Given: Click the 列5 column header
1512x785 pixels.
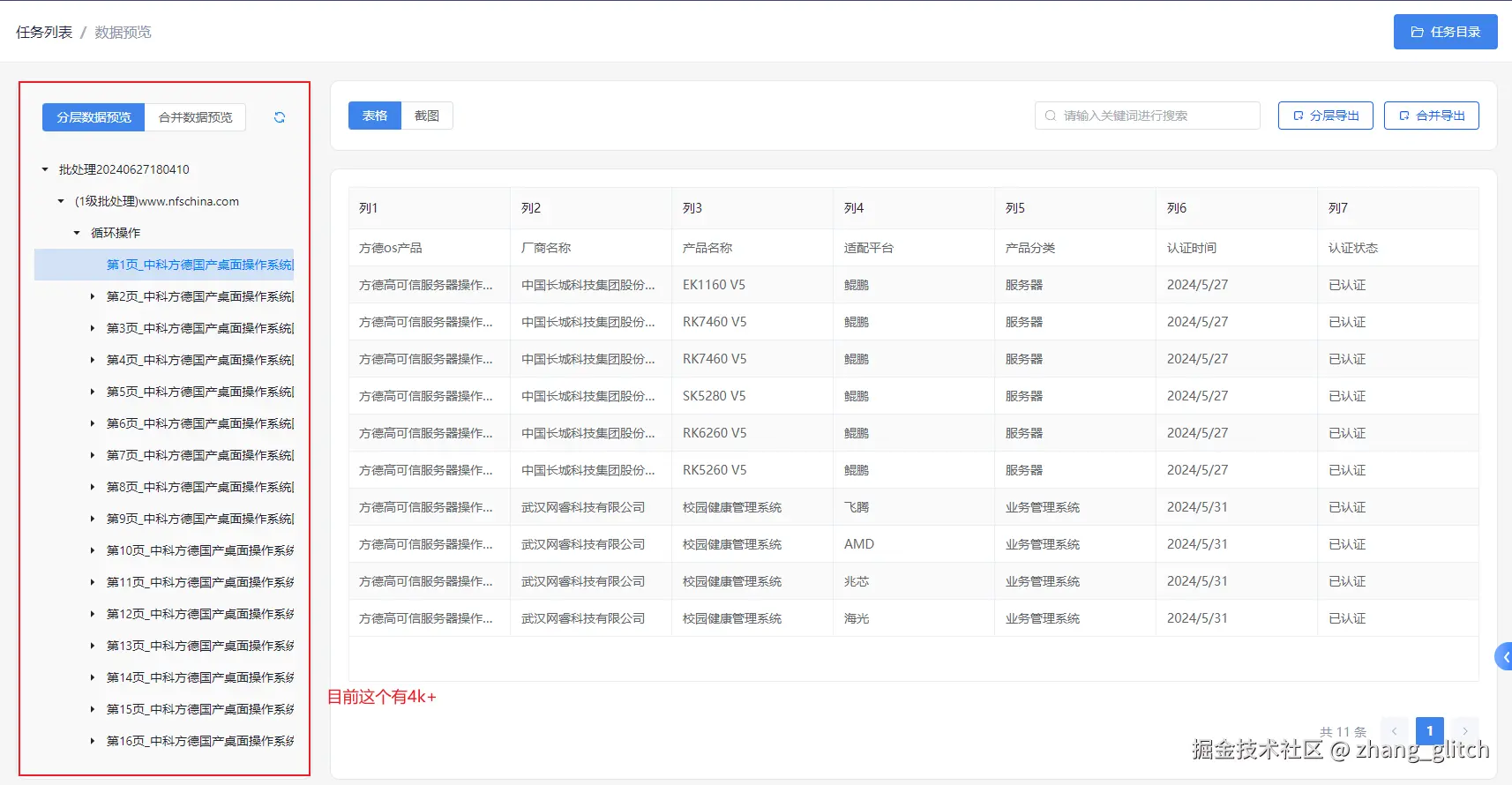Looking at the screenshot, I should [x=1075, y=208].
